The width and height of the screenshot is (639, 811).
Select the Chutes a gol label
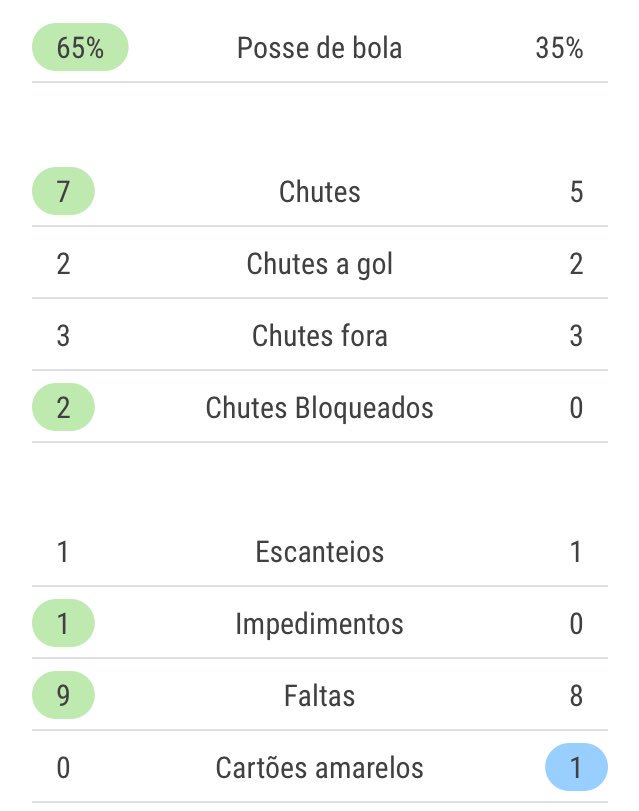[x=320, y=264]
